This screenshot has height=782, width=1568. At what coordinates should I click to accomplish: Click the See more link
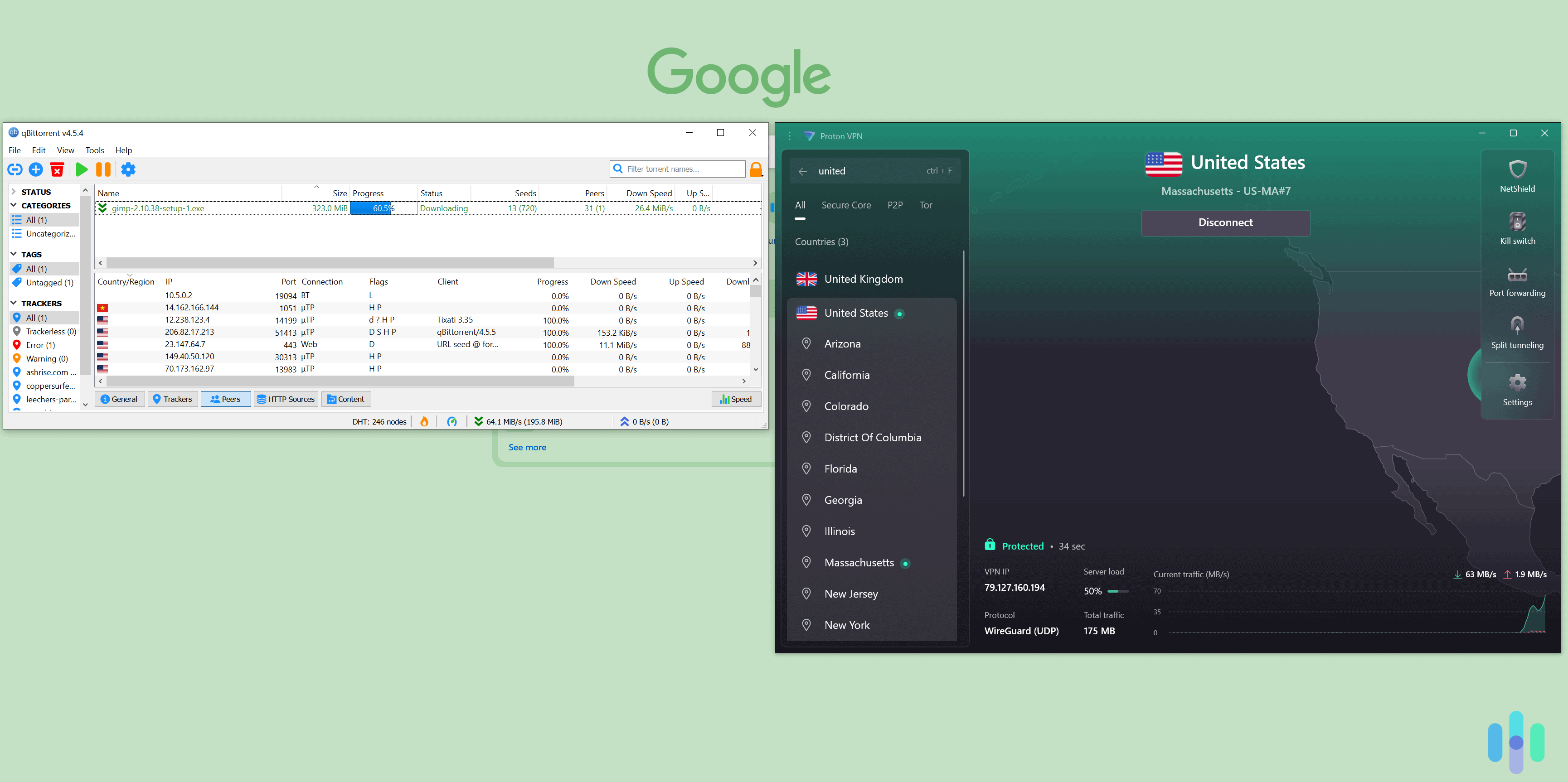tap(527, 447)
